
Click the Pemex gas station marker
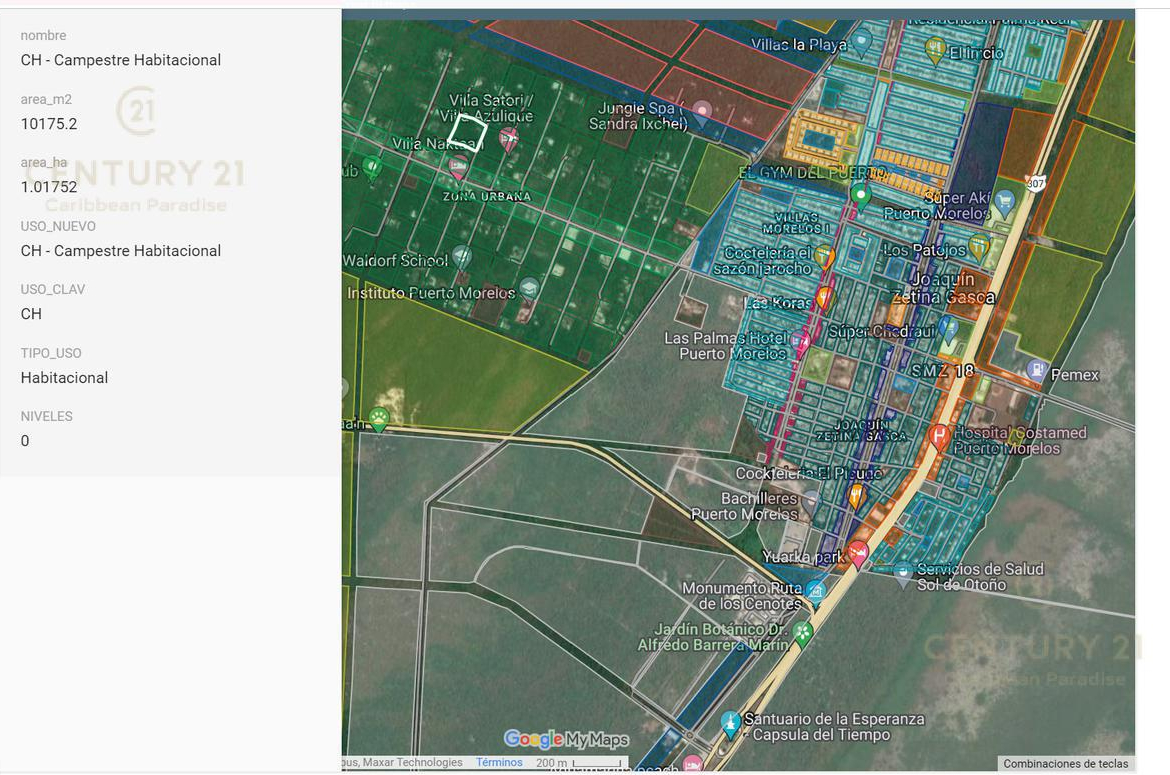[x=1036, y=370]
